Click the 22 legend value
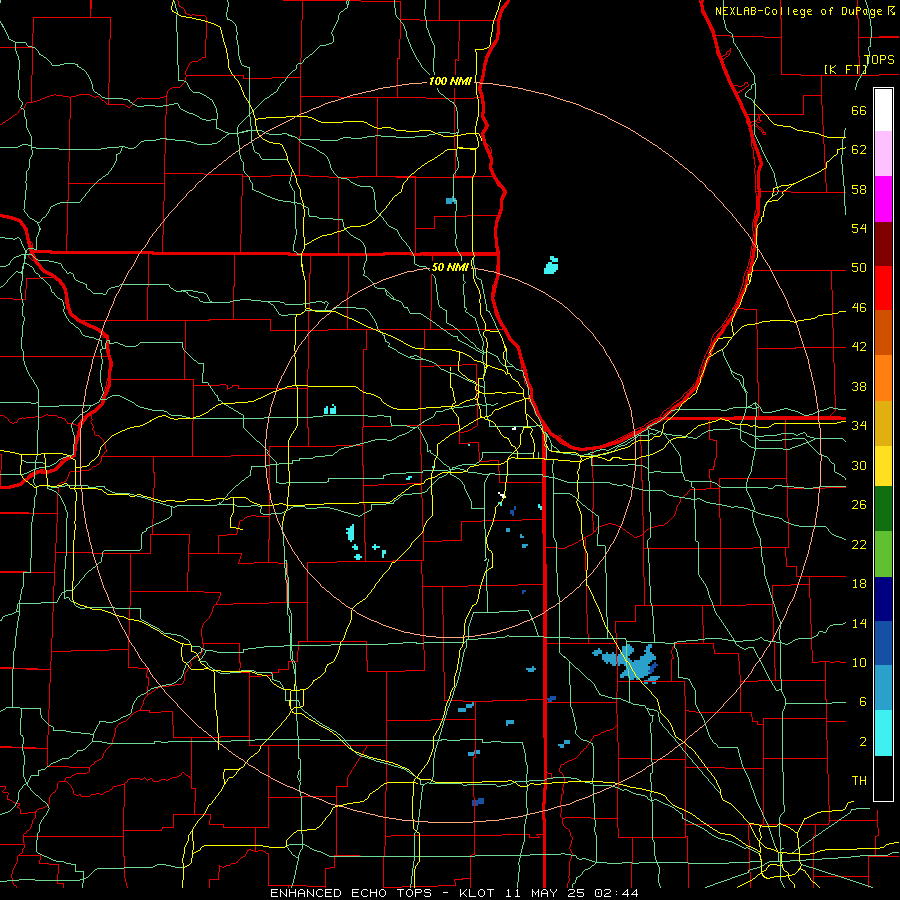Image resolution: width=900 pixels, height=900 pixels. pyautogui.click(x=859, y=544)
